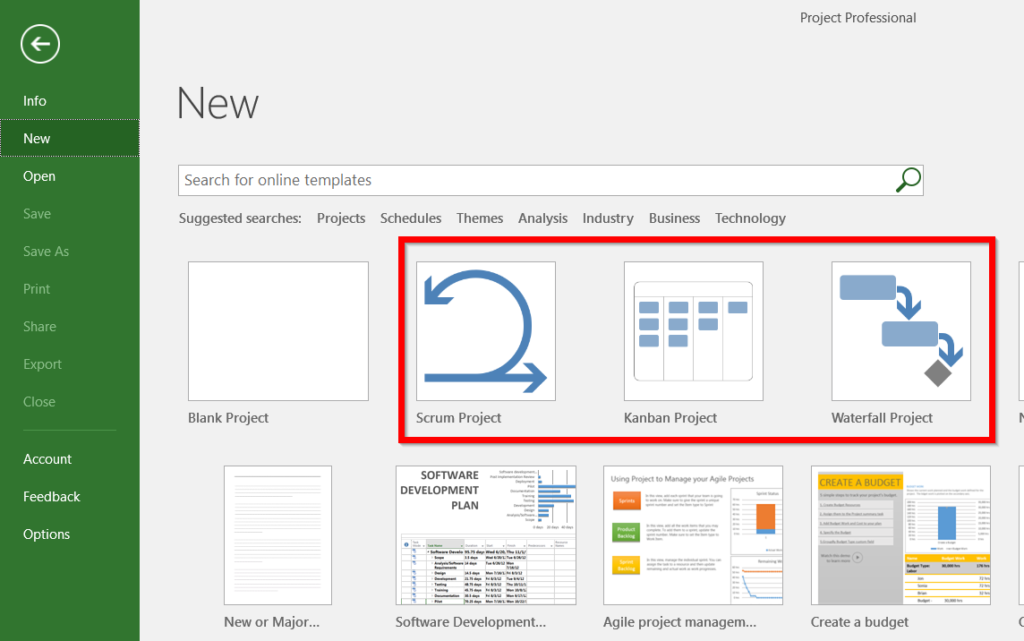Click the back arrow to exit backstage view
This screenshot has height=641, width=1024.
tap(39, 44)
